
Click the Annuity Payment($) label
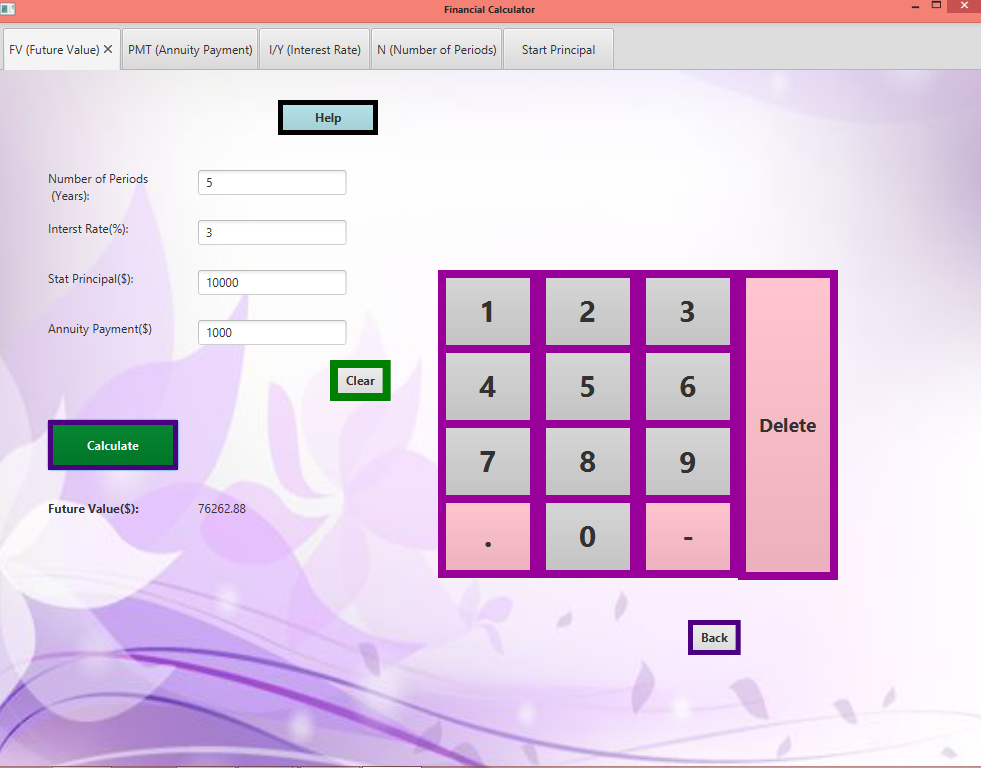tap(99, 329)
